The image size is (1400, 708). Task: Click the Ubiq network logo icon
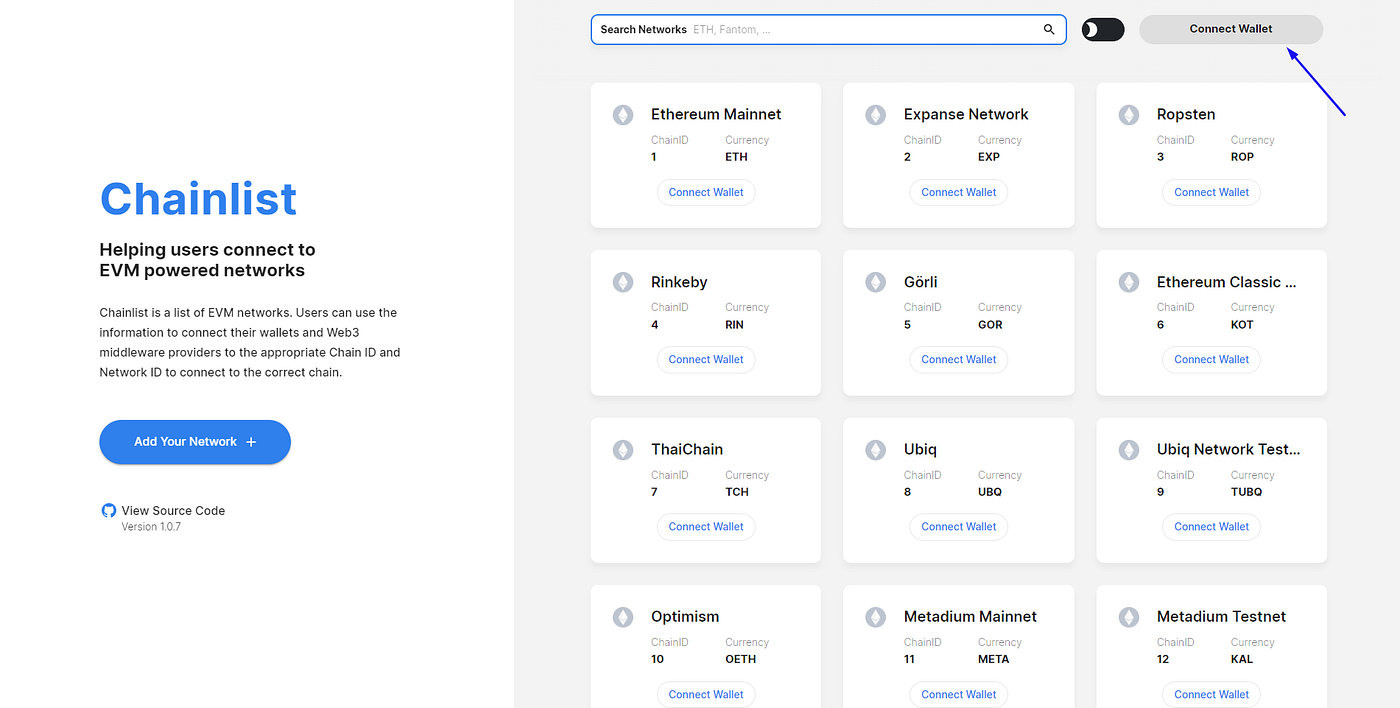tap(876, 450)
